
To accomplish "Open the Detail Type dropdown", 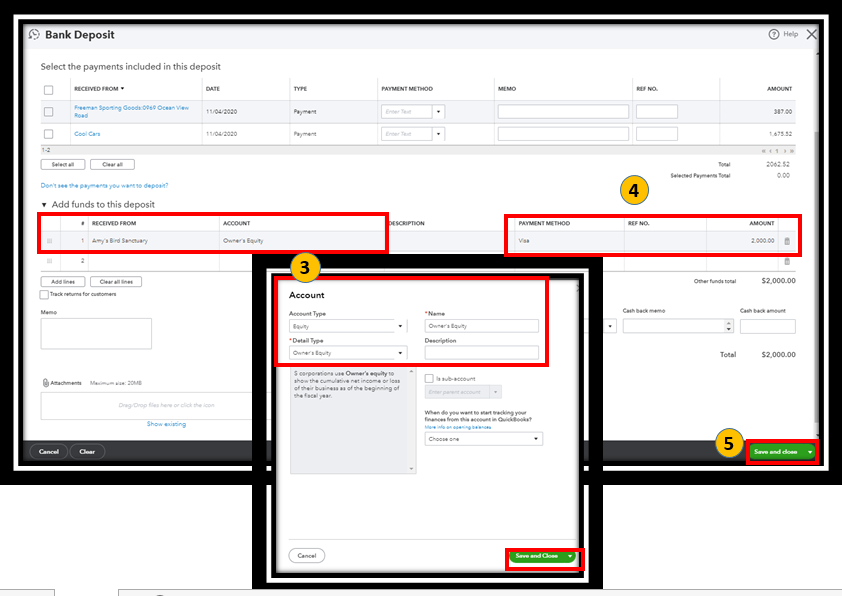I will pos(400,353).
